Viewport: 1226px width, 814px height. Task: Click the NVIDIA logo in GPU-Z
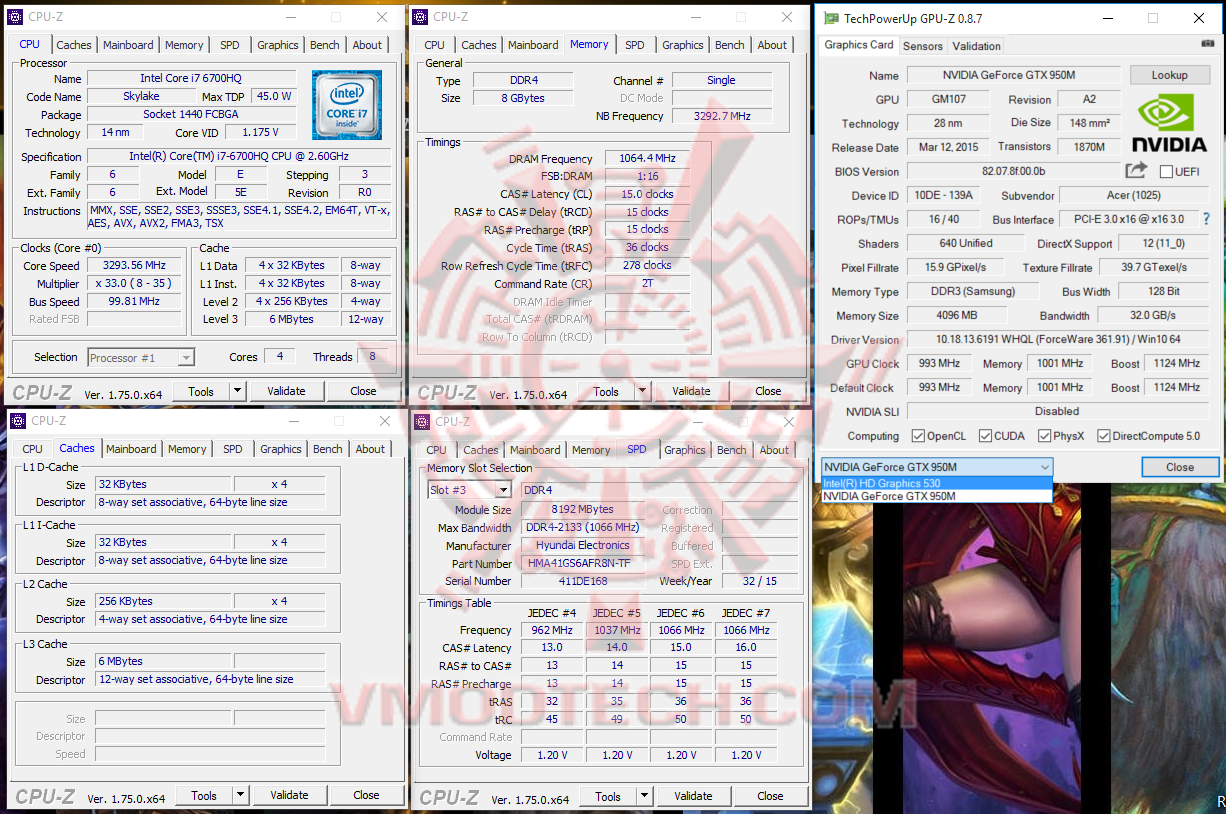pyautogui.click(x=1170, y=122)
